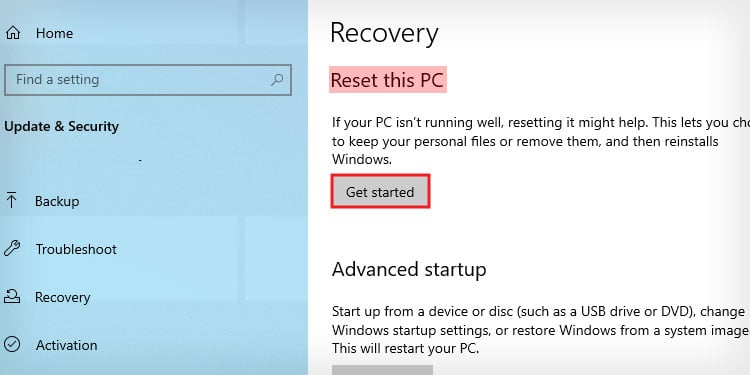Viewport: 750px width, 375px height.
Task: Click the highlighted Reset this PC heading
Action: point(387,80)
